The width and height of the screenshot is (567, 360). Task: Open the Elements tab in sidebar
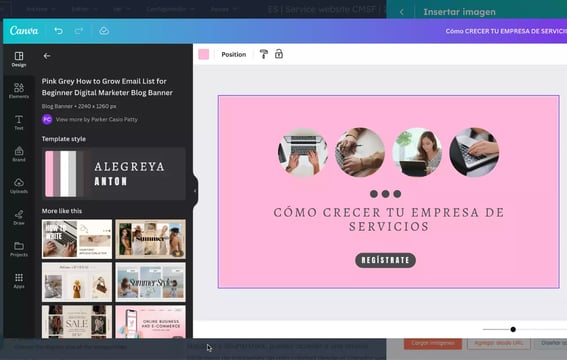point(19,91)
